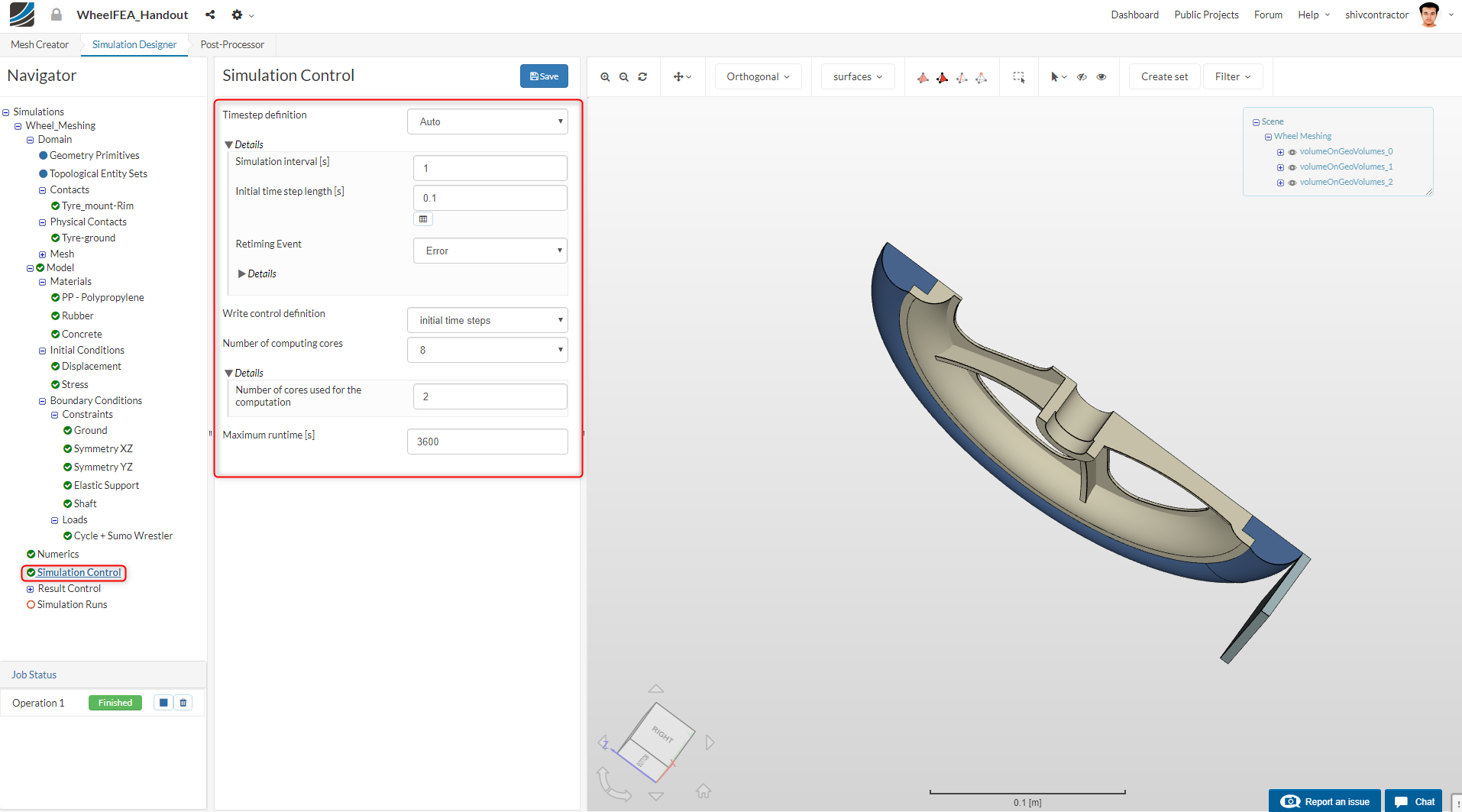Delete Operation 1 with trash icon
1462x812 pixels.
[x=183, y=703]
